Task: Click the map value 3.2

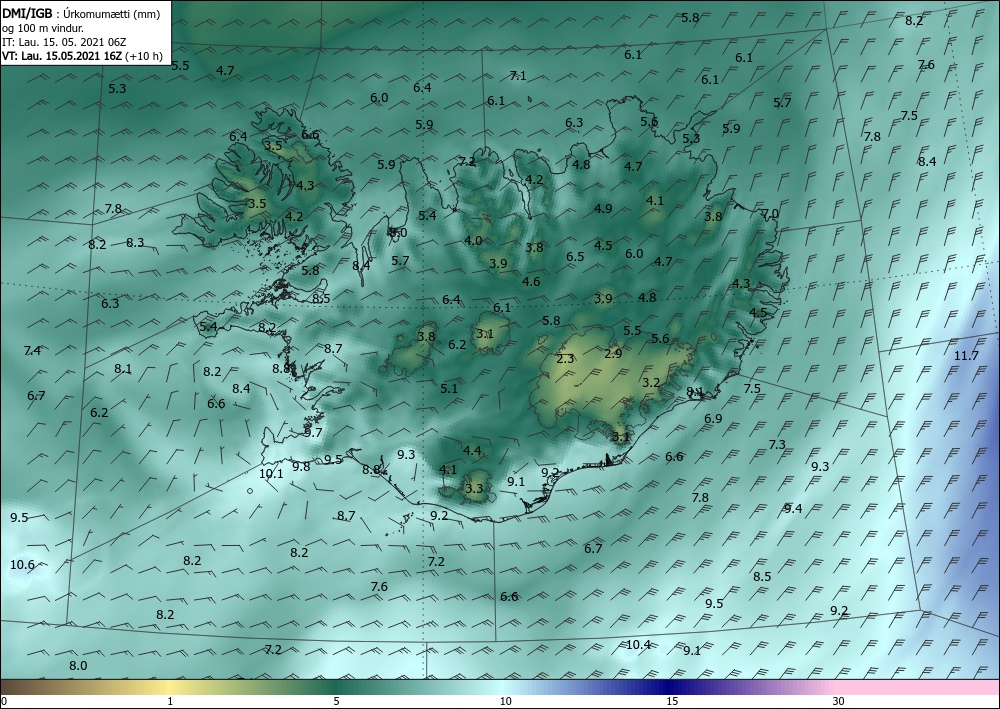Action: (x=651, y=383)
